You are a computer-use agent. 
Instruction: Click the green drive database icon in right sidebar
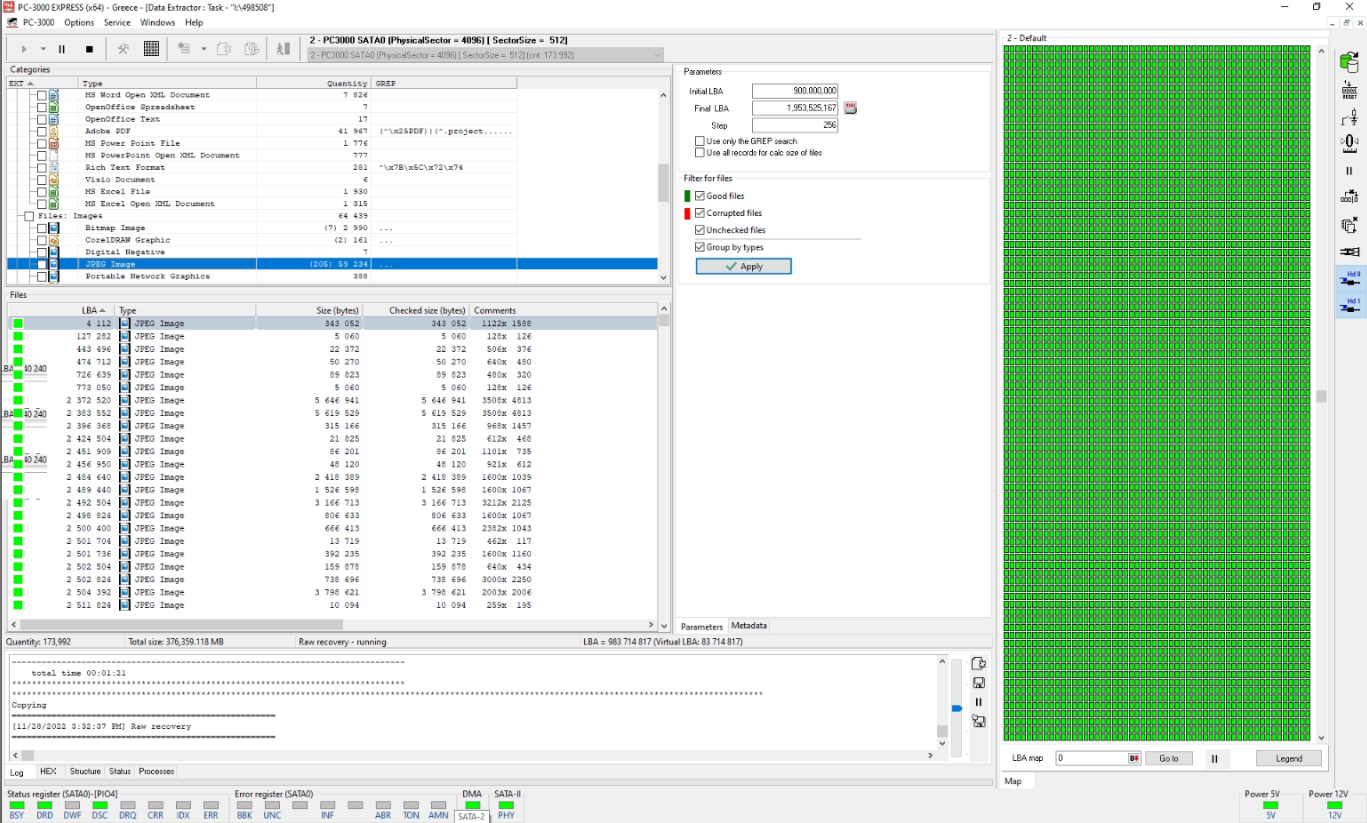pyautogui.click(x=1349, y=62)
